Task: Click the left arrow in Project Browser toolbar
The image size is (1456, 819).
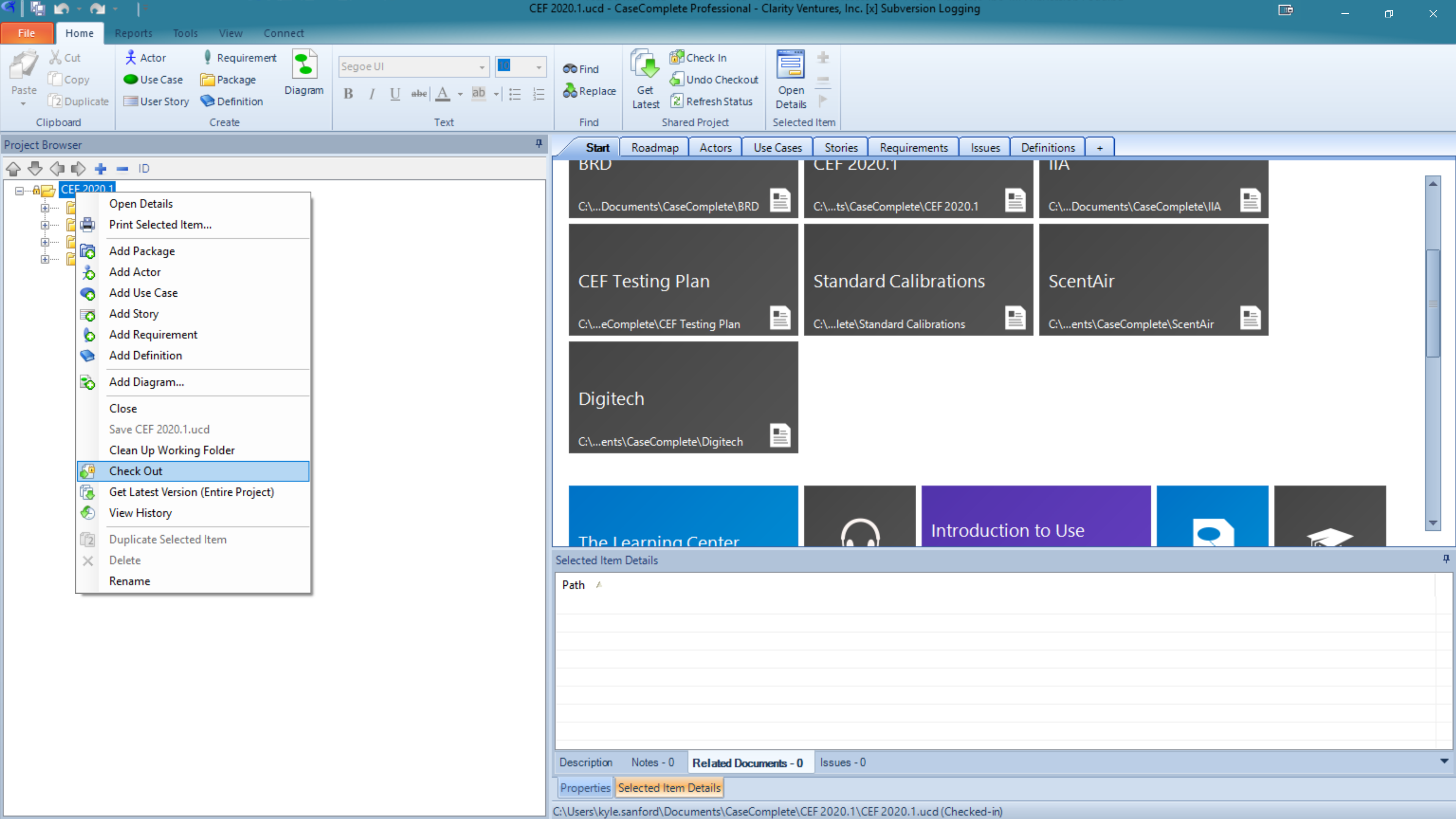Action: (x=57, y=168)
